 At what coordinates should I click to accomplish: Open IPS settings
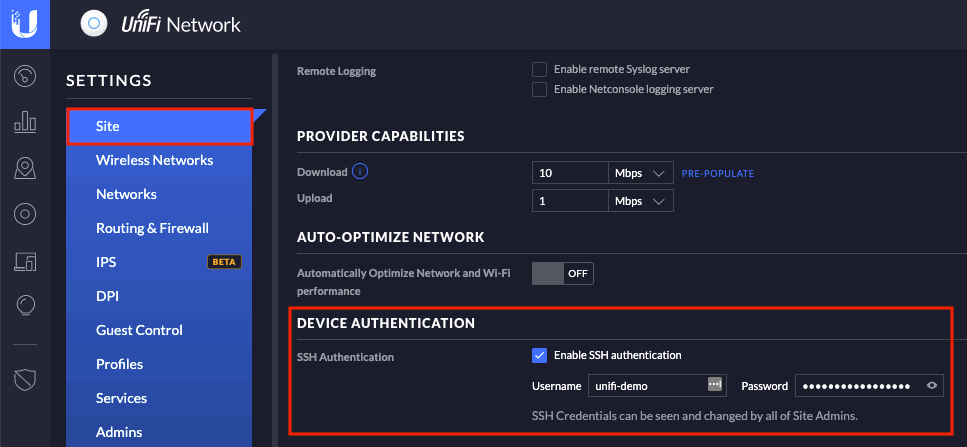pyautogui.click(x=160, y=262)
